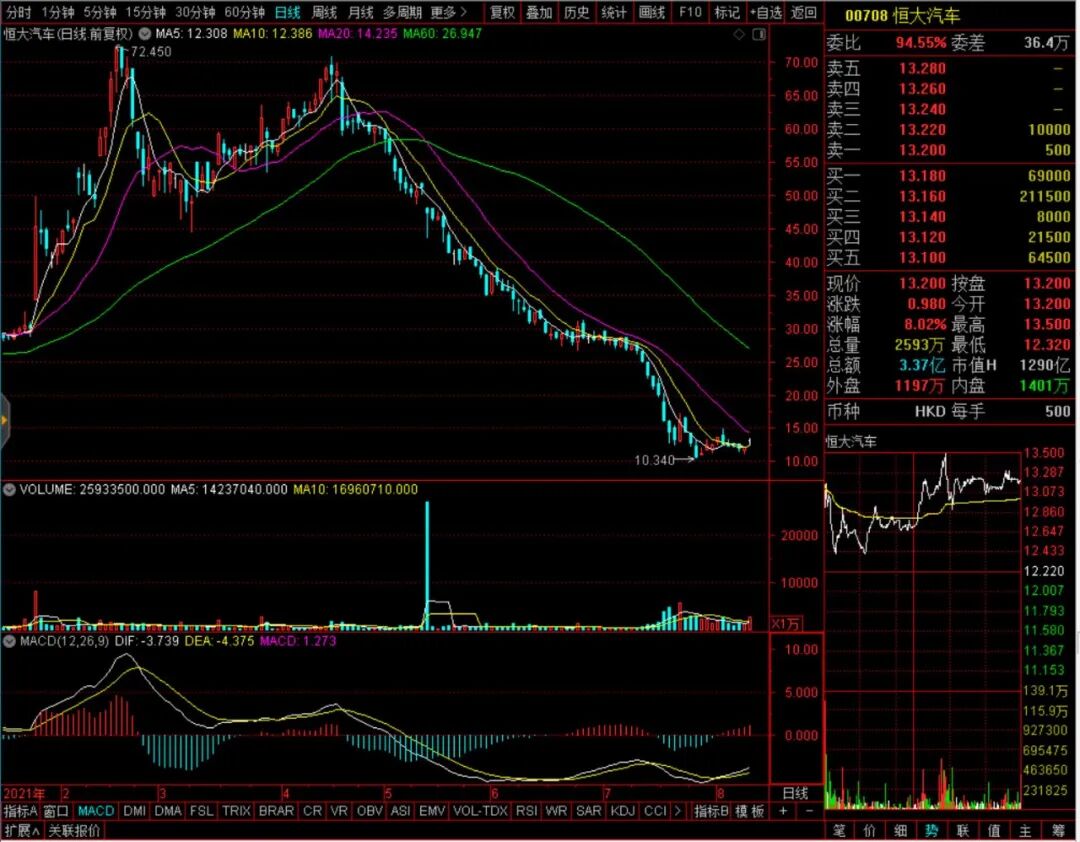Switch side panel to 联 linked tab
1080x842 pixels.
[963, 831]
